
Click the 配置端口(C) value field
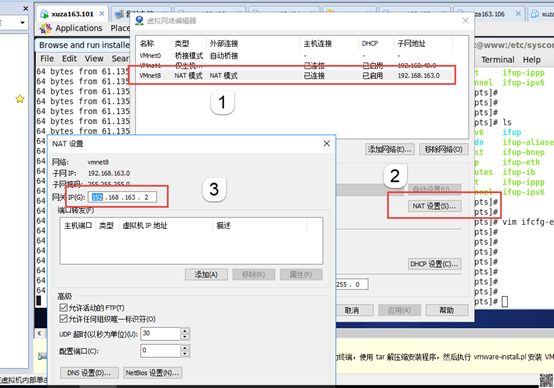pos(160,351)
